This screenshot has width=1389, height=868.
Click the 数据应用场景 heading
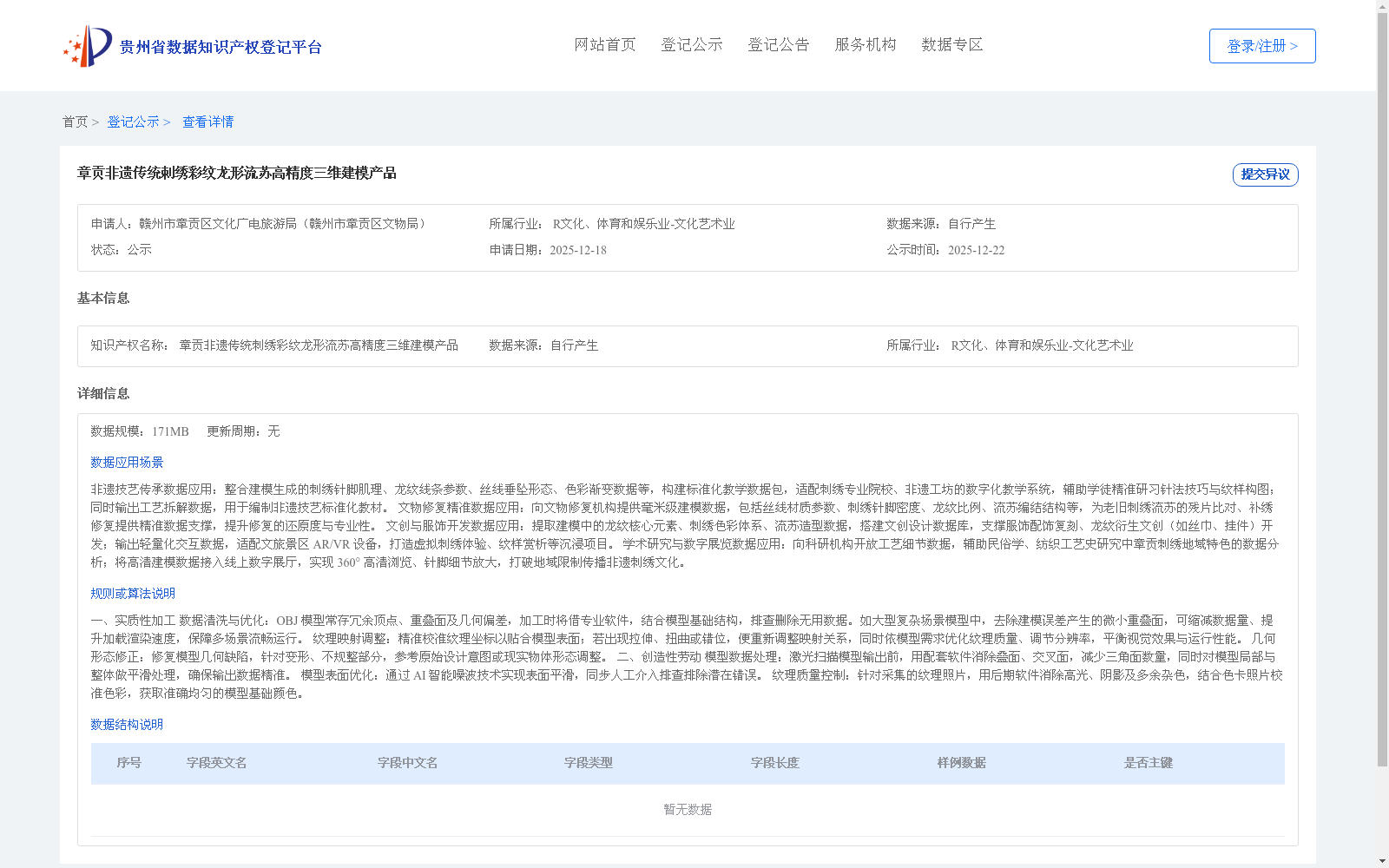click(127, 463)
